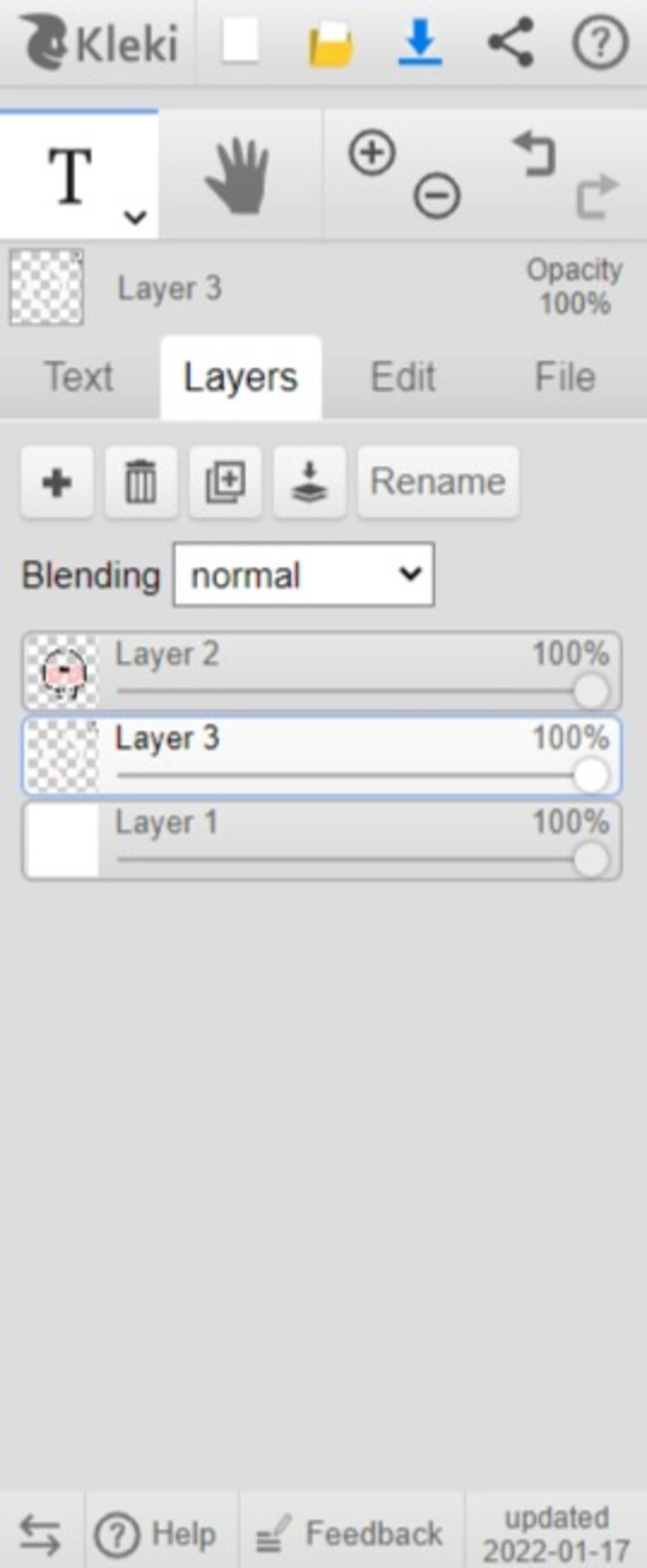Switch to the File tab

click(565, 377)
